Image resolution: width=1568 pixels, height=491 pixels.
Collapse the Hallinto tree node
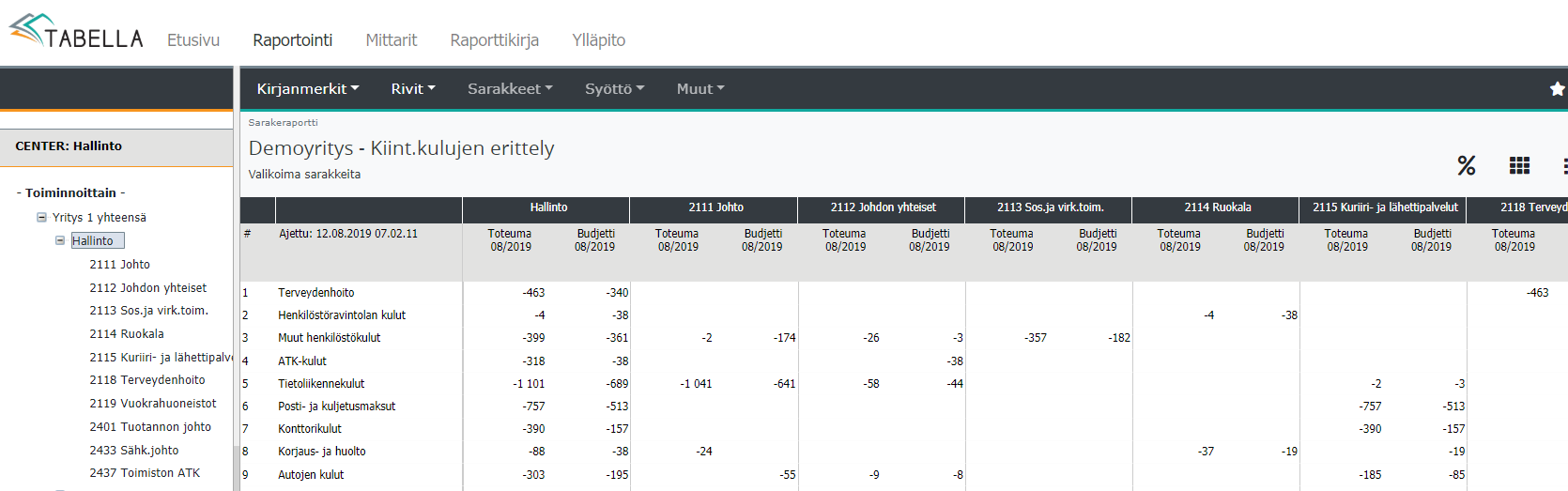(60, 240)
